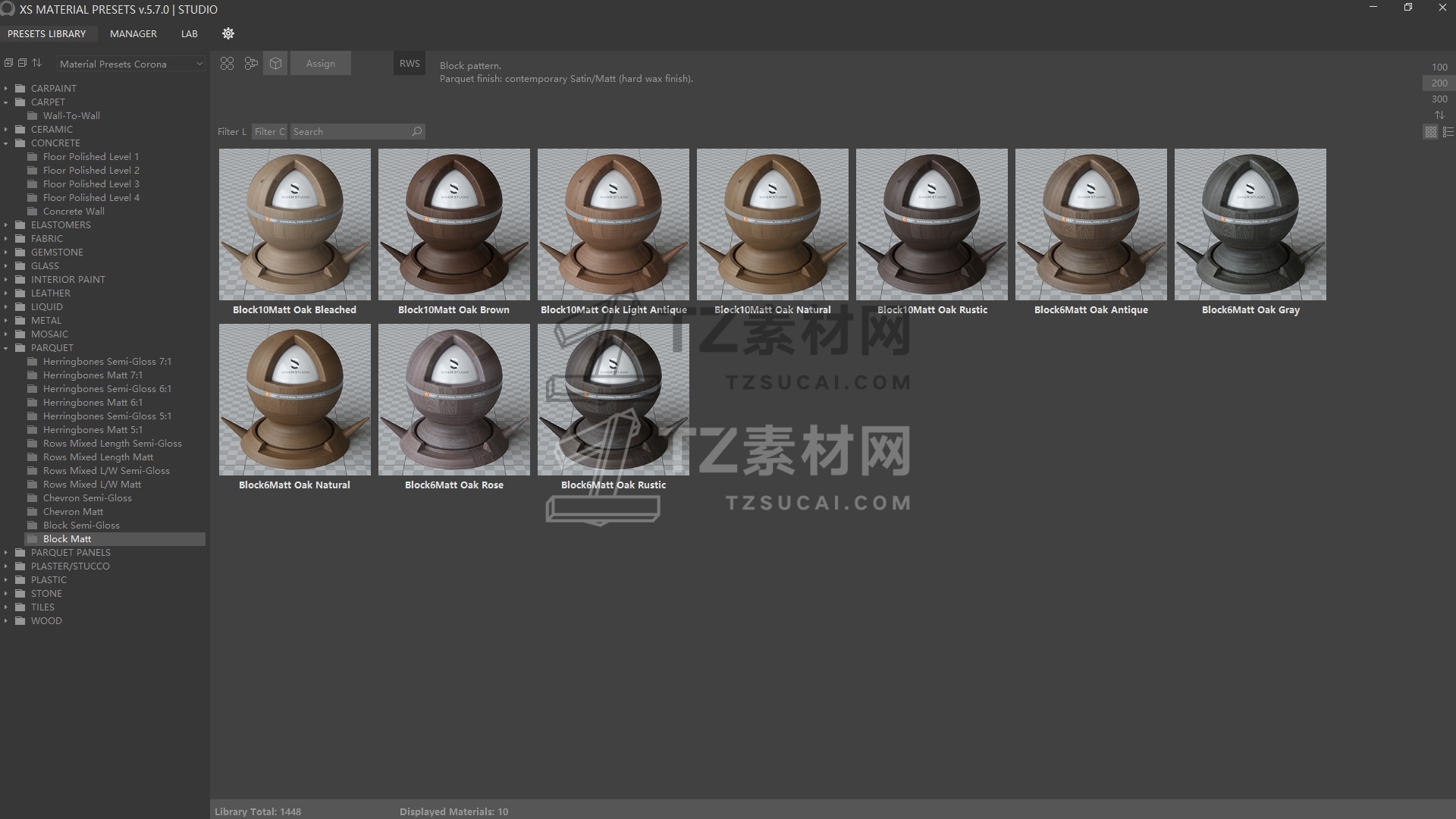Click the expand all folders icon

click(8, 63)
